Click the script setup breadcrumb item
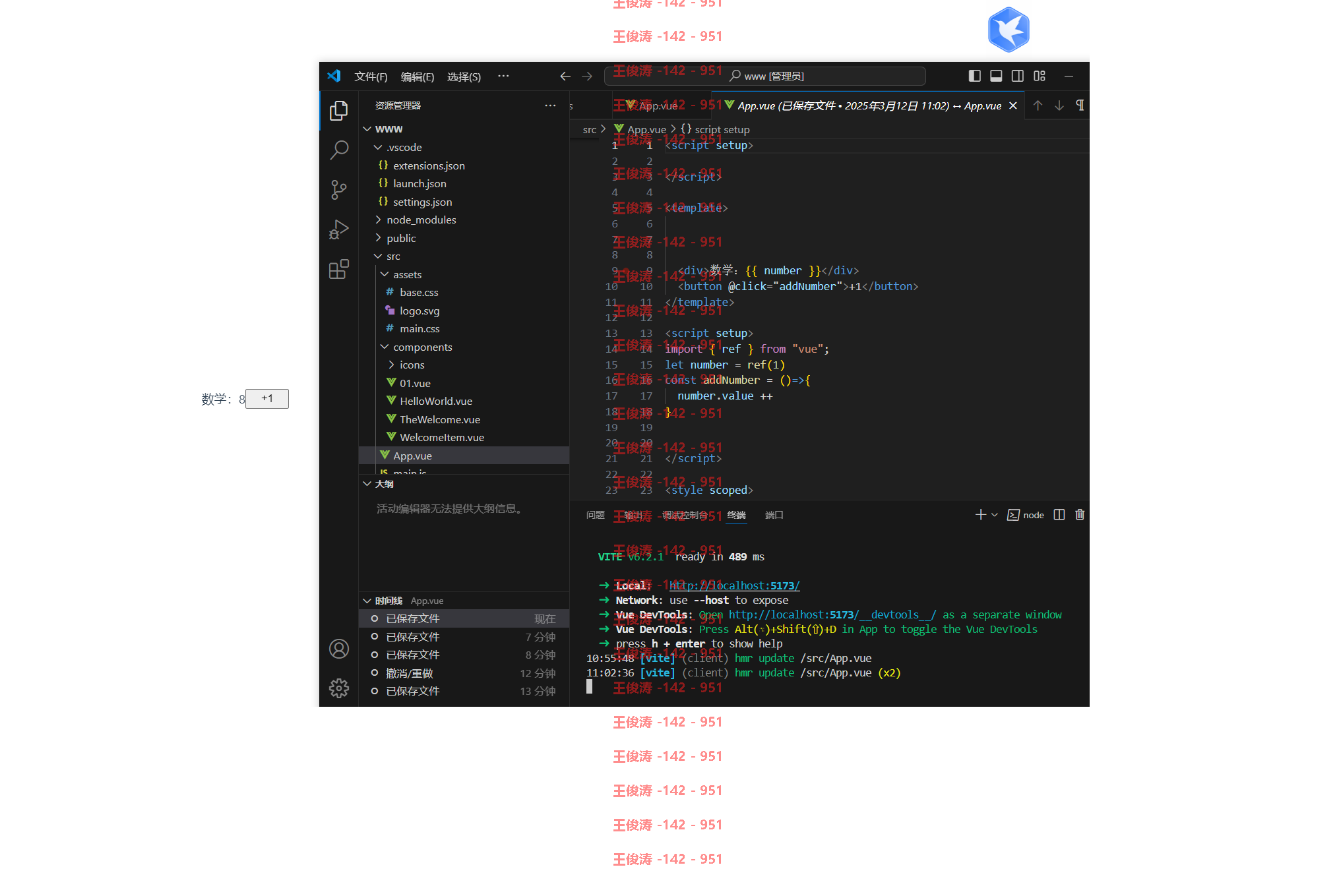 pos(715,129)
